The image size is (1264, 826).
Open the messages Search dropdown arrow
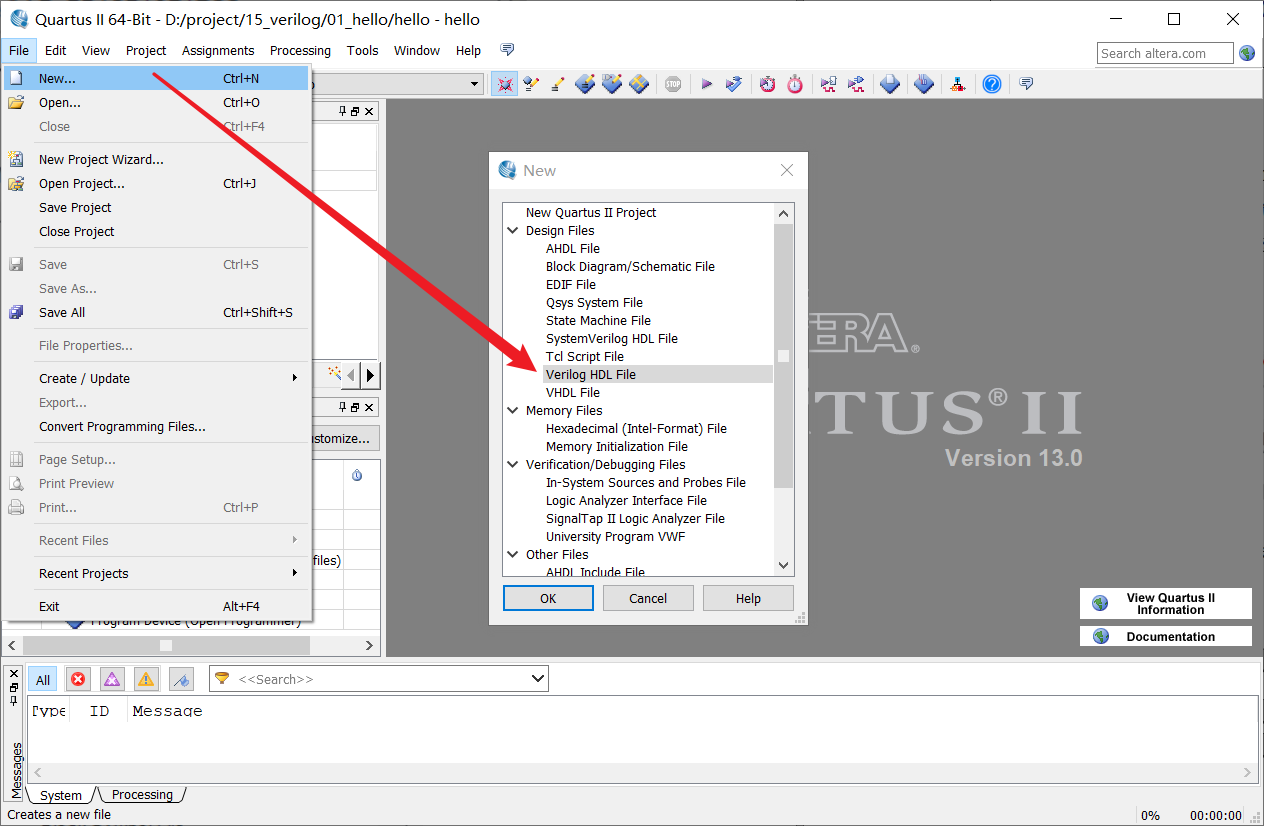(538, 679)
